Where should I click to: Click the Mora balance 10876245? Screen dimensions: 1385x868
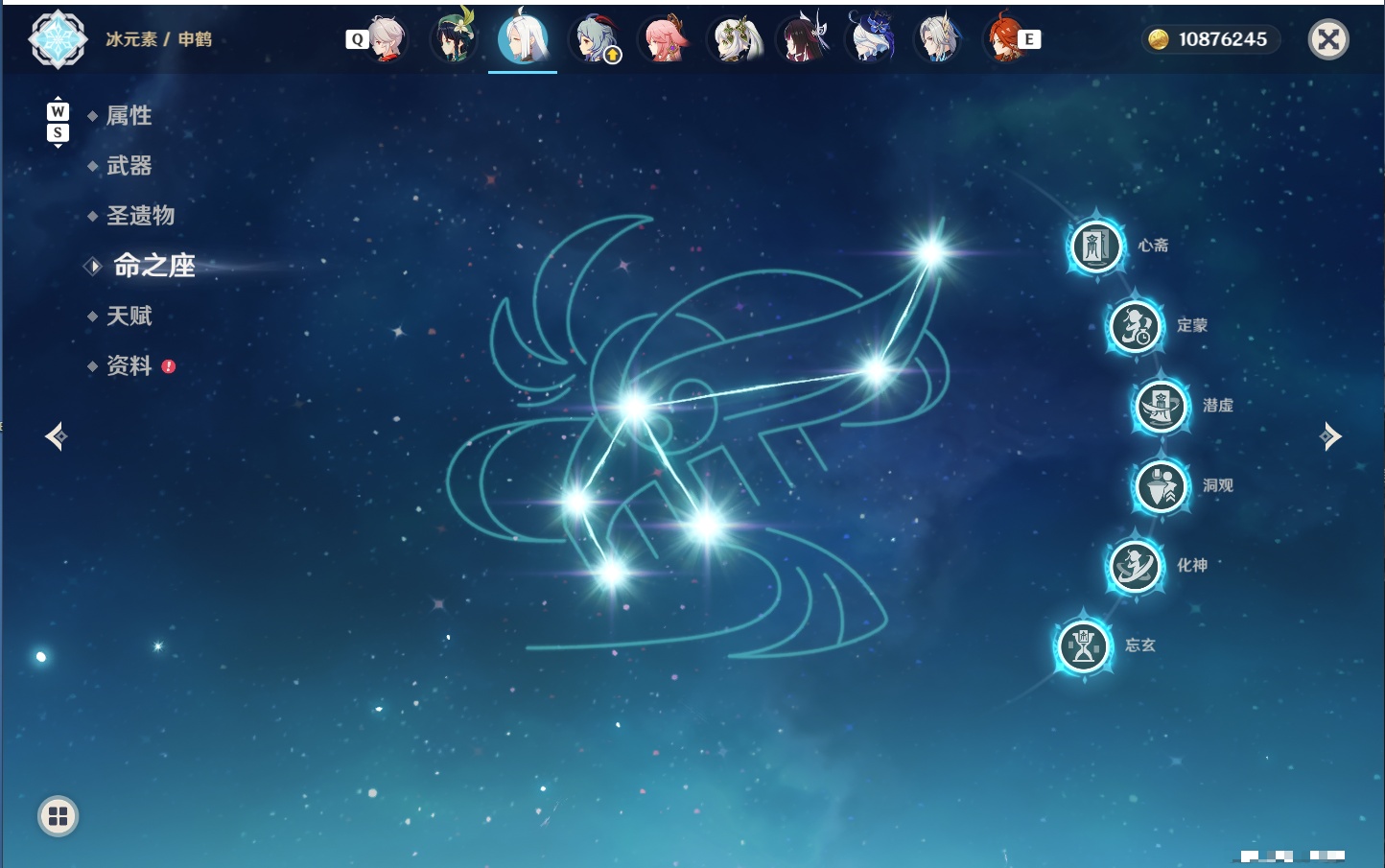1223,39
